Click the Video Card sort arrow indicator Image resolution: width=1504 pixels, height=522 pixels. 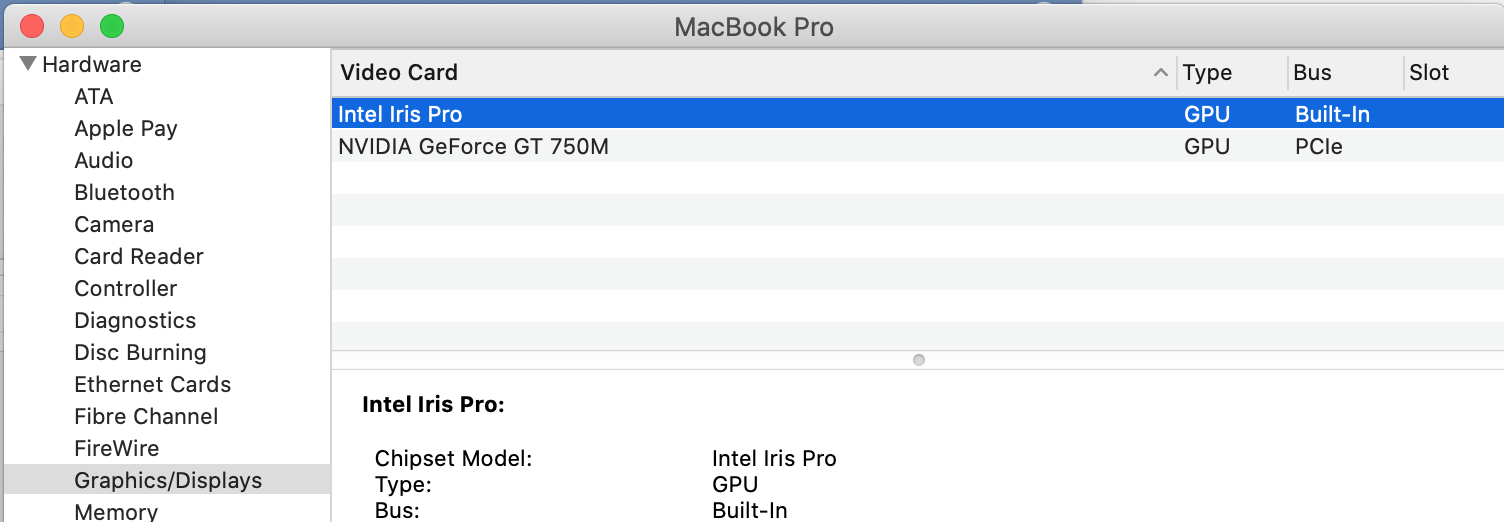click(1160, 73)
